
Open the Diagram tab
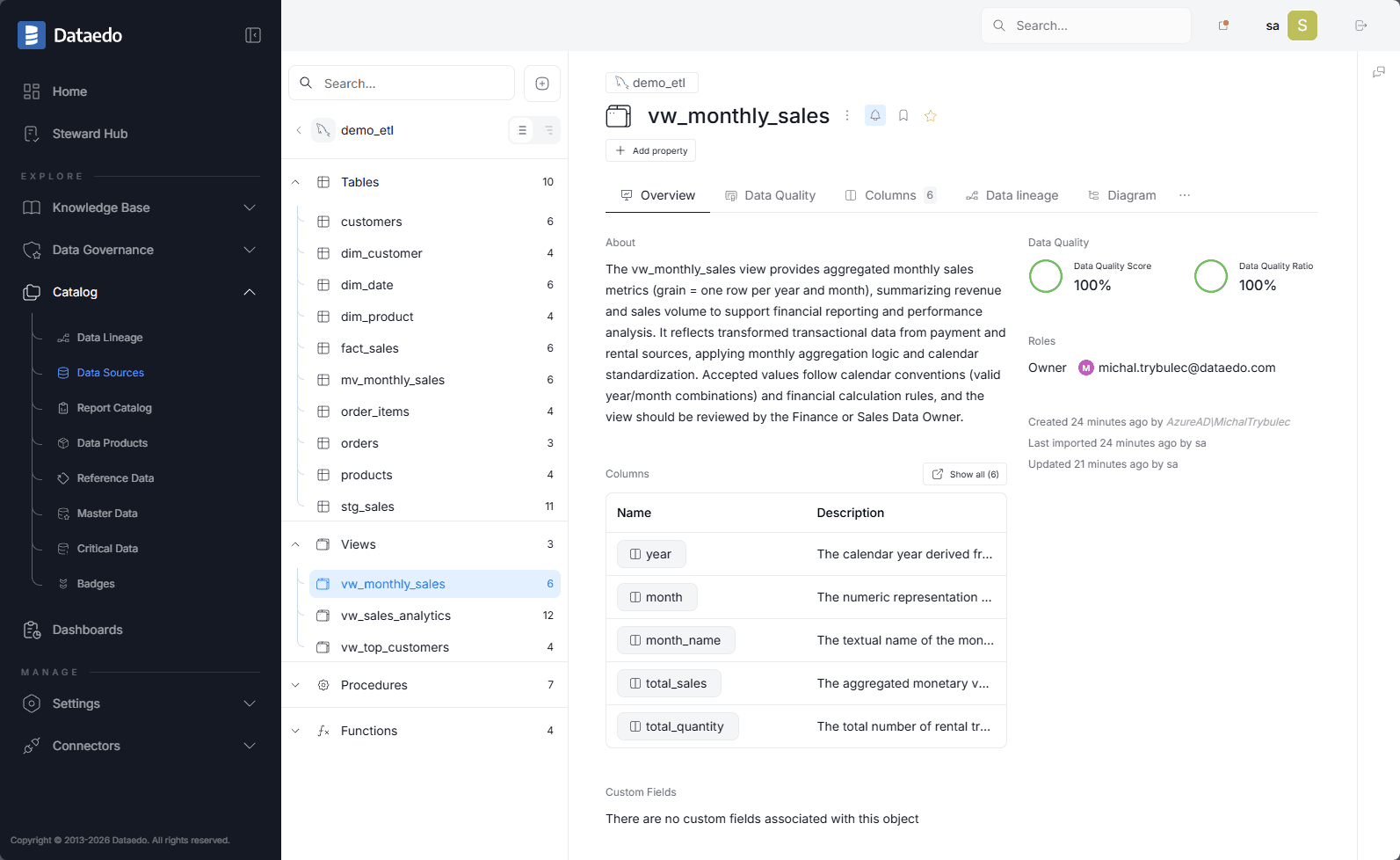coord(1121,195)
